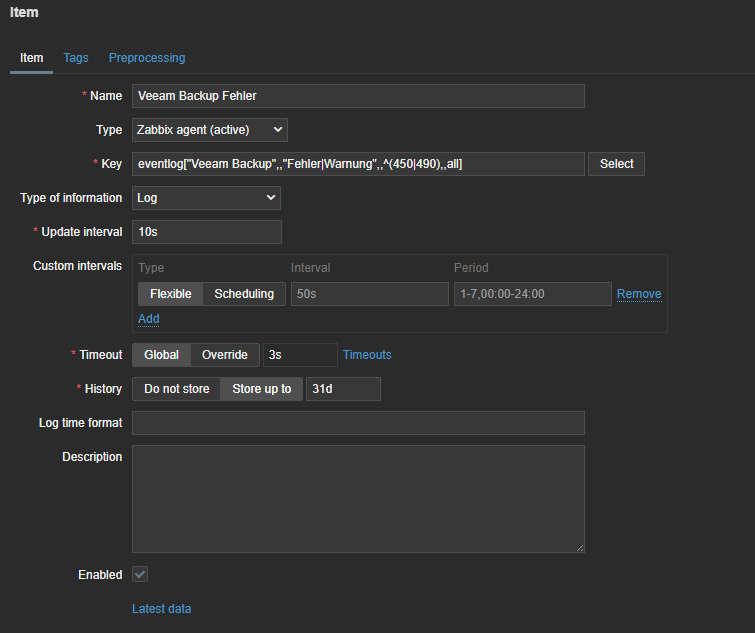
Task: Click the Name input field
Action: [358, 96]
